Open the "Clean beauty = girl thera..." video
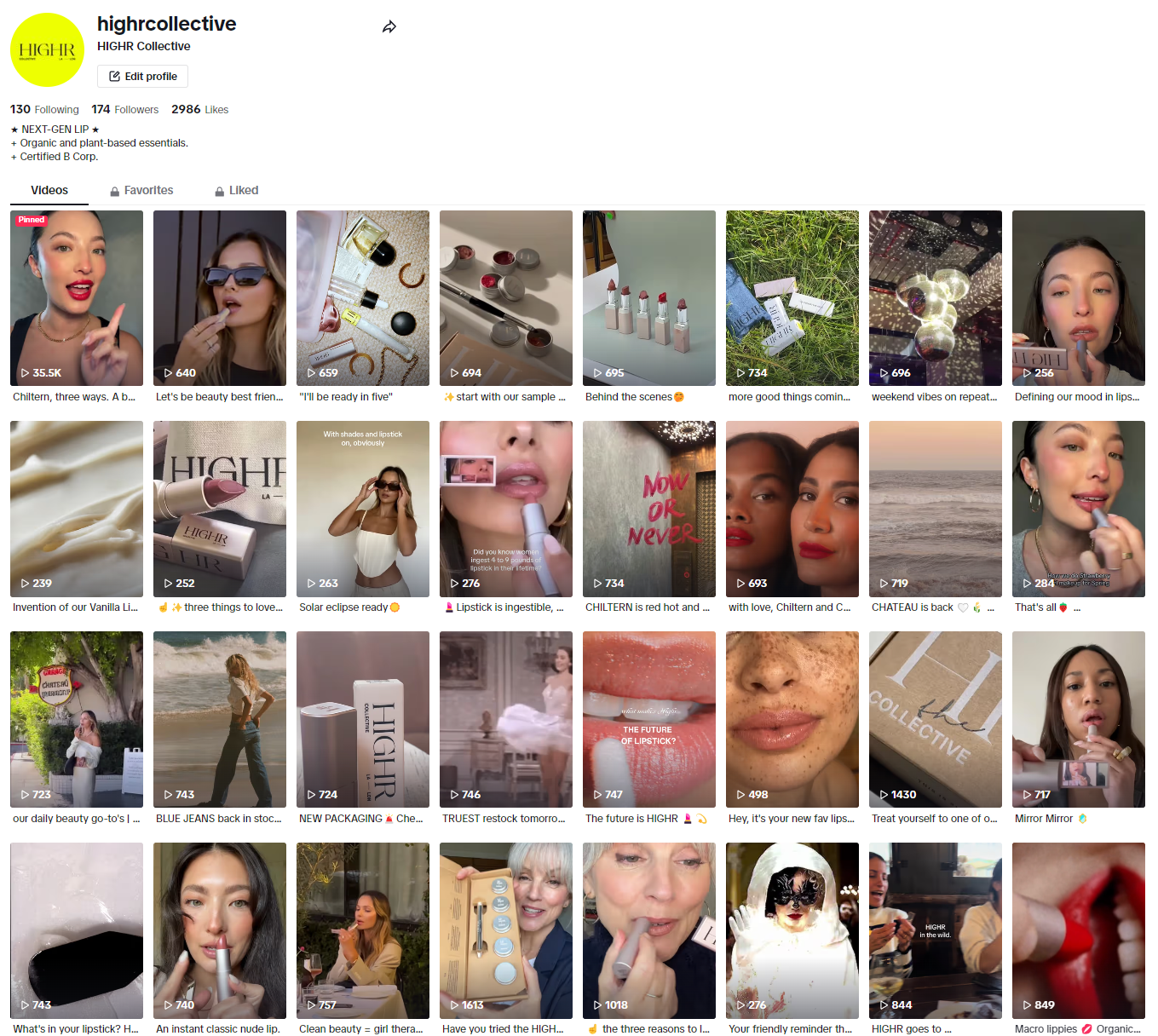 click(363, 930)
